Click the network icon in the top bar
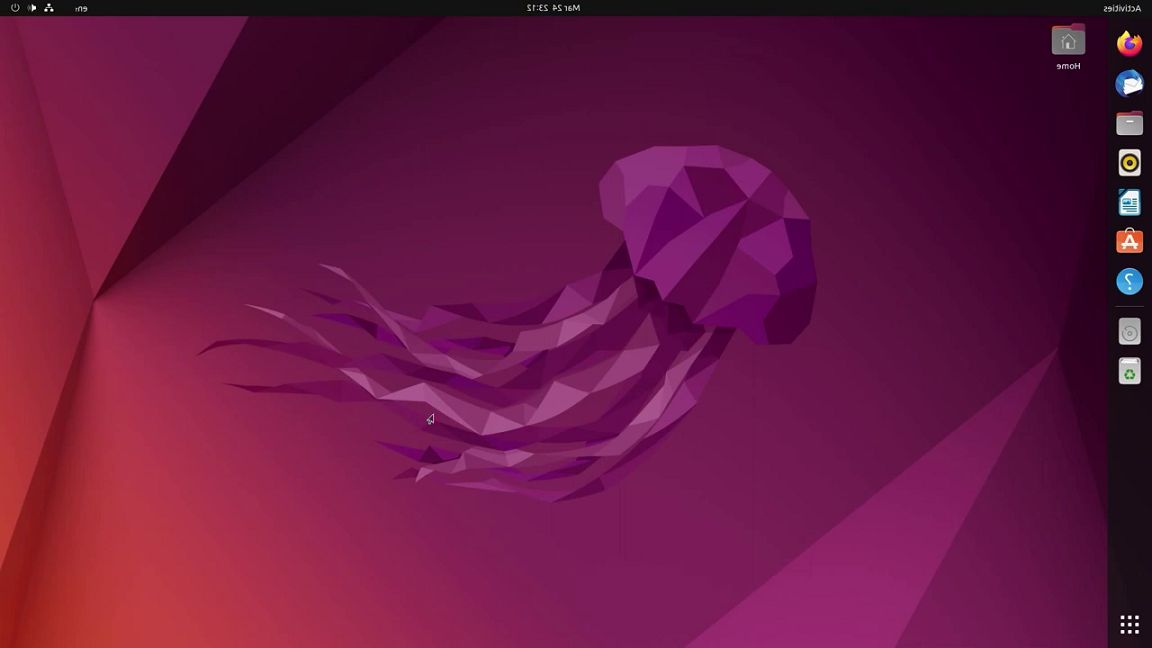Image resolution: width=1152 pixels, height=648 pixels. click(49, 8)
